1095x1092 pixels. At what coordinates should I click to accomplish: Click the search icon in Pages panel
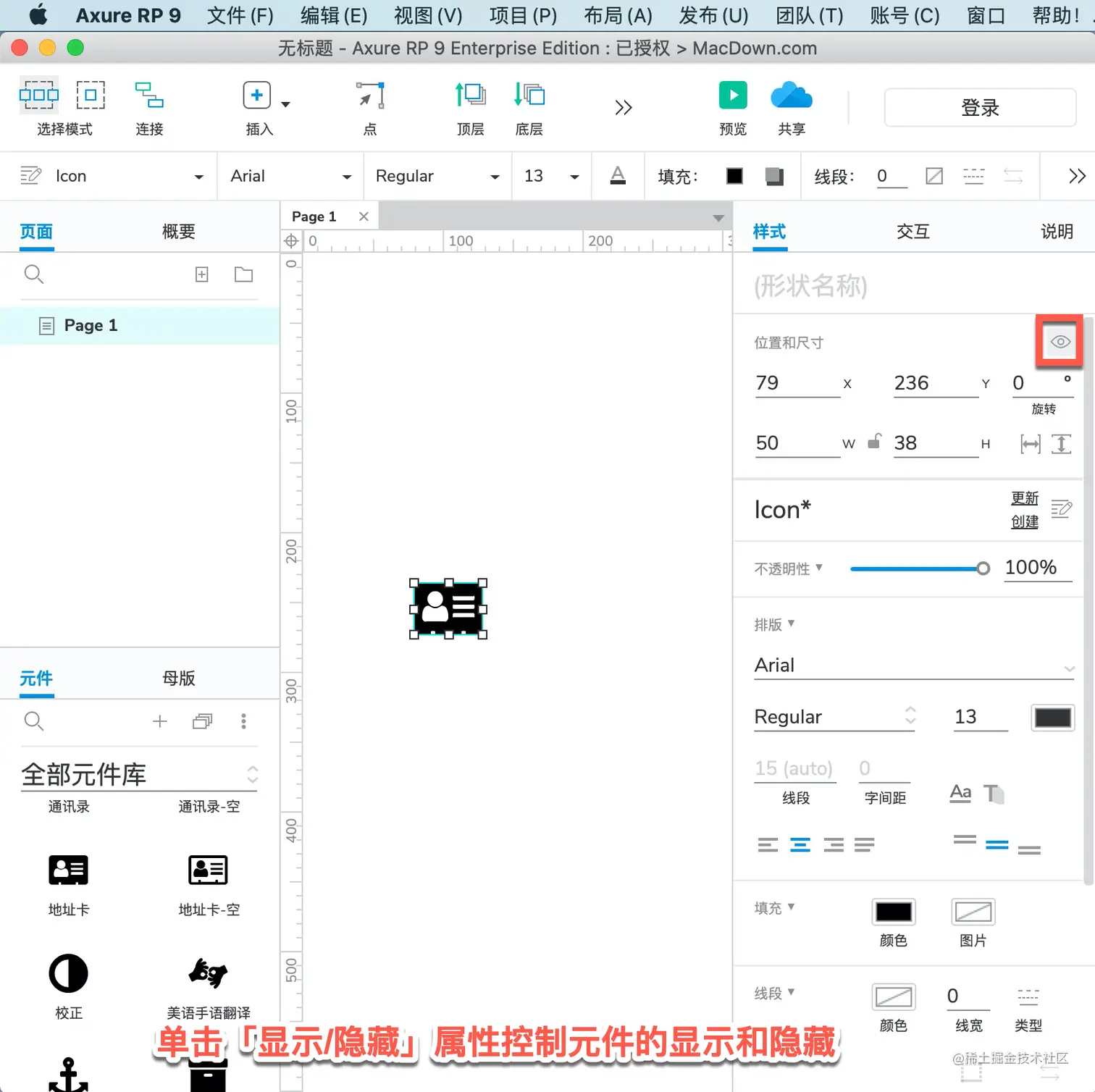(x=34, y=274)
